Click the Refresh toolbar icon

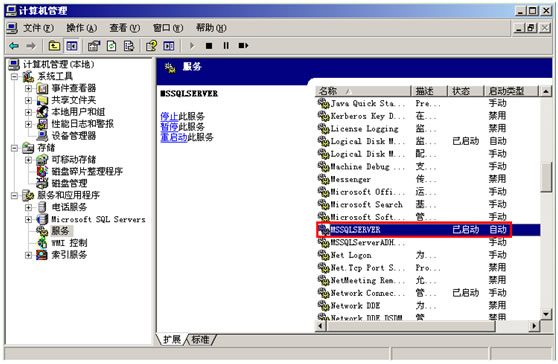[x=111, y=46]
